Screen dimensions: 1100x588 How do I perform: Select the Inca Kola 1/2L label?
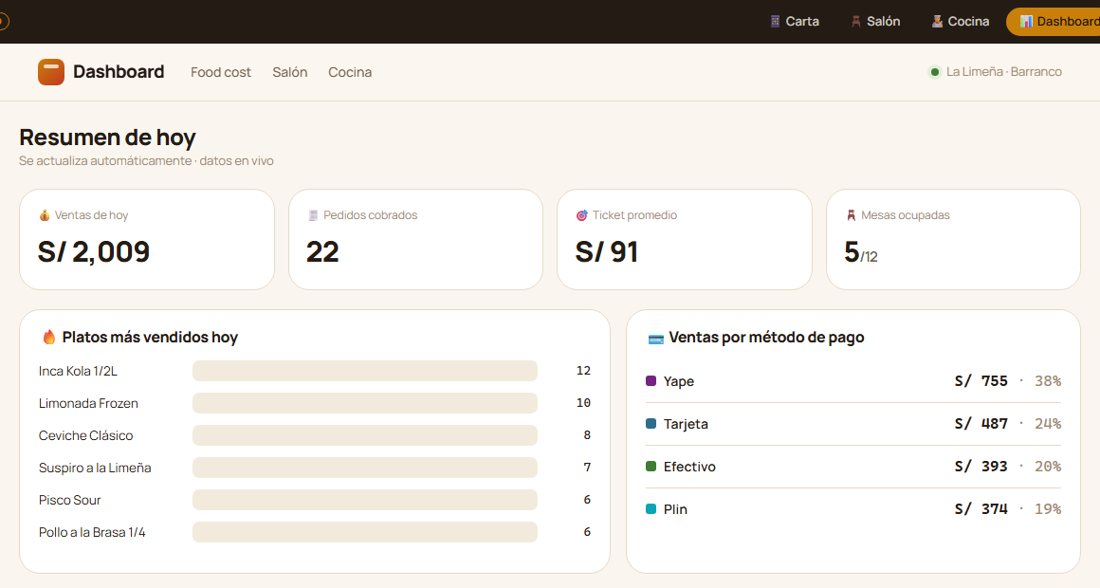click(x=78, y=371)
